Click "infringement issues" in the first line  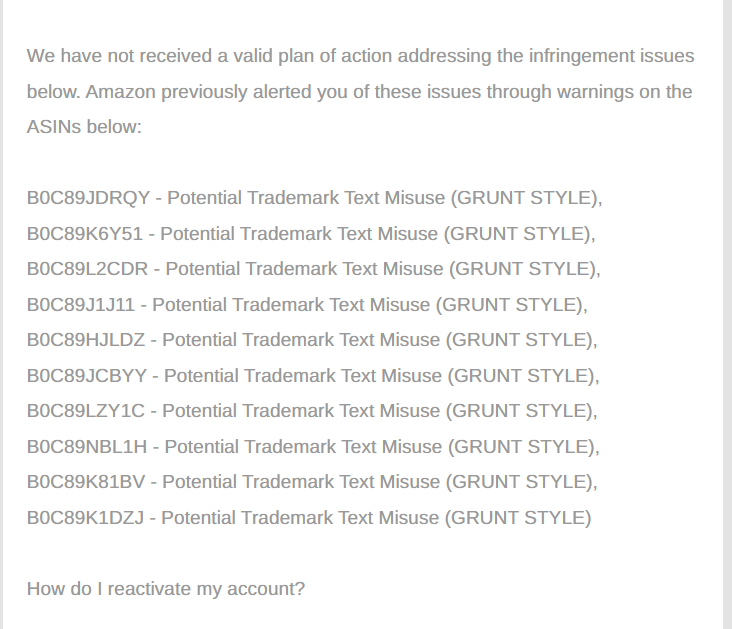611,56
